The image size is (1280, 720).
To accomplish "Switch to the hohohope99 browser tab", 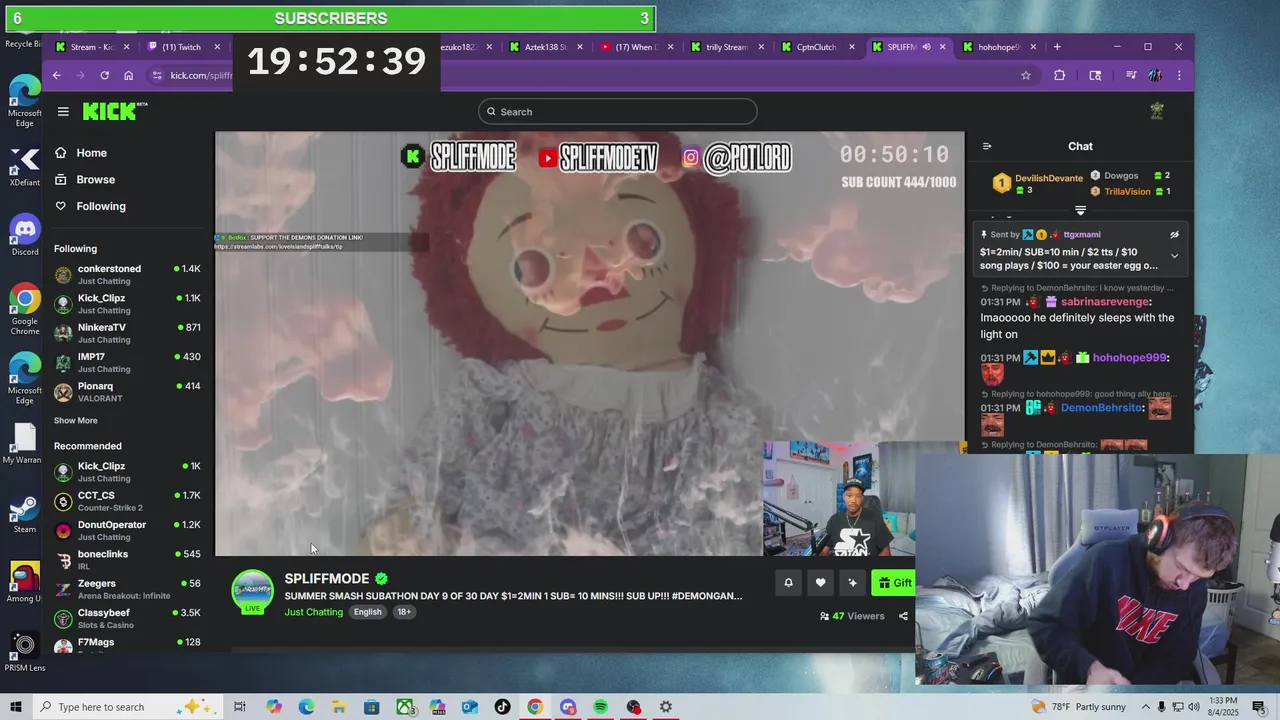I will pyautogui.click(x=997, y=47).
